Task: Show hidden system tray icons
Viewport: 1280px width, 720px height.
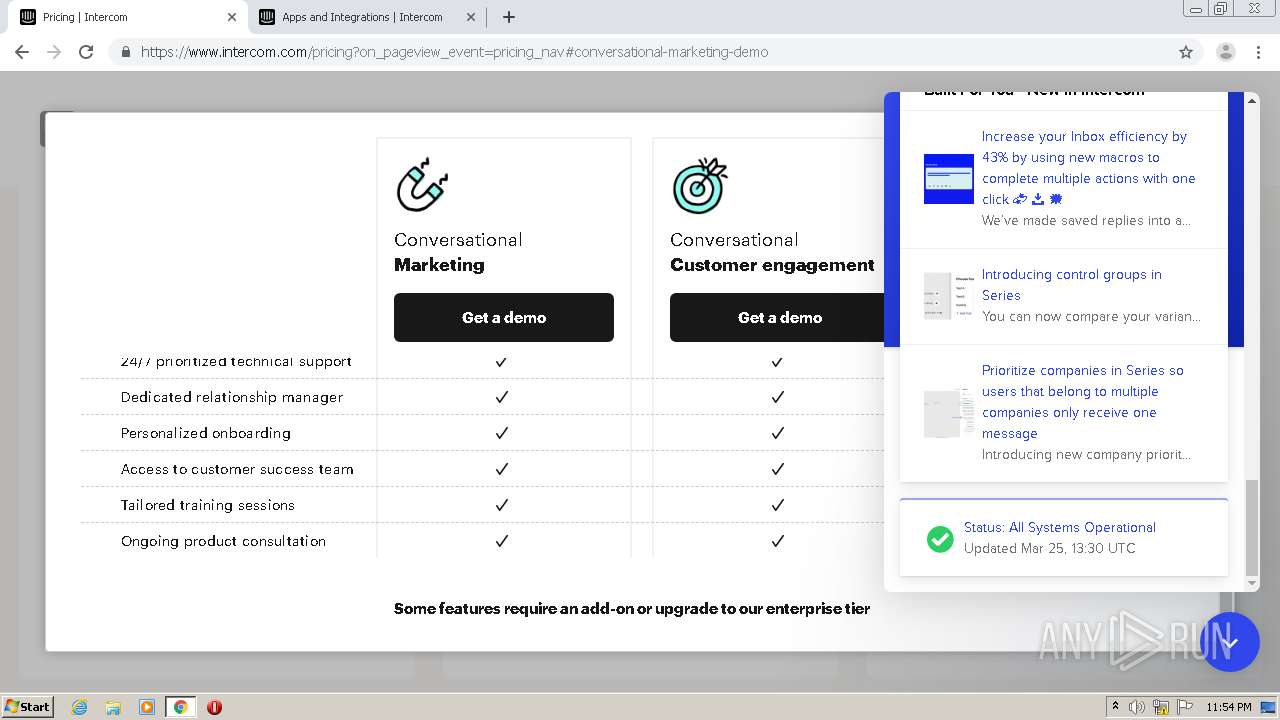Action: (1115, 707)
